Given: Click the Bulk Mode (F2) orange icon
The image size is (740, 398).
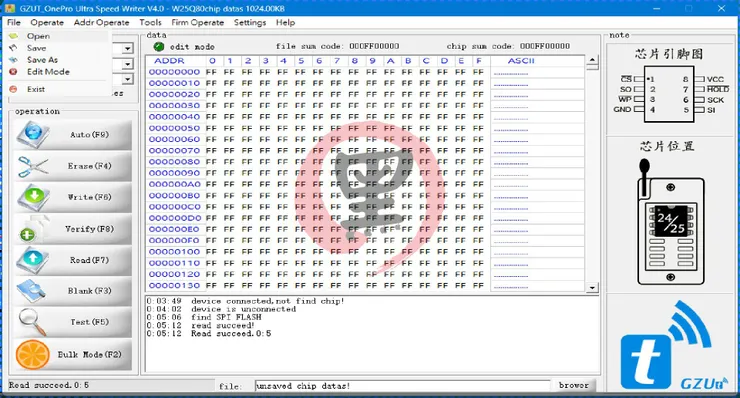Looking at the screenshot, I should pos(32,354).
